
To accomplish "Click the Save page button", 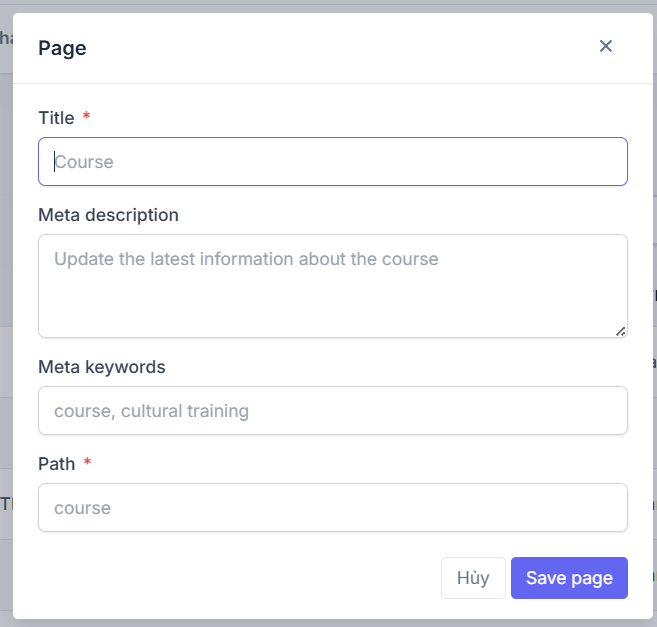I will pos(569,578).
